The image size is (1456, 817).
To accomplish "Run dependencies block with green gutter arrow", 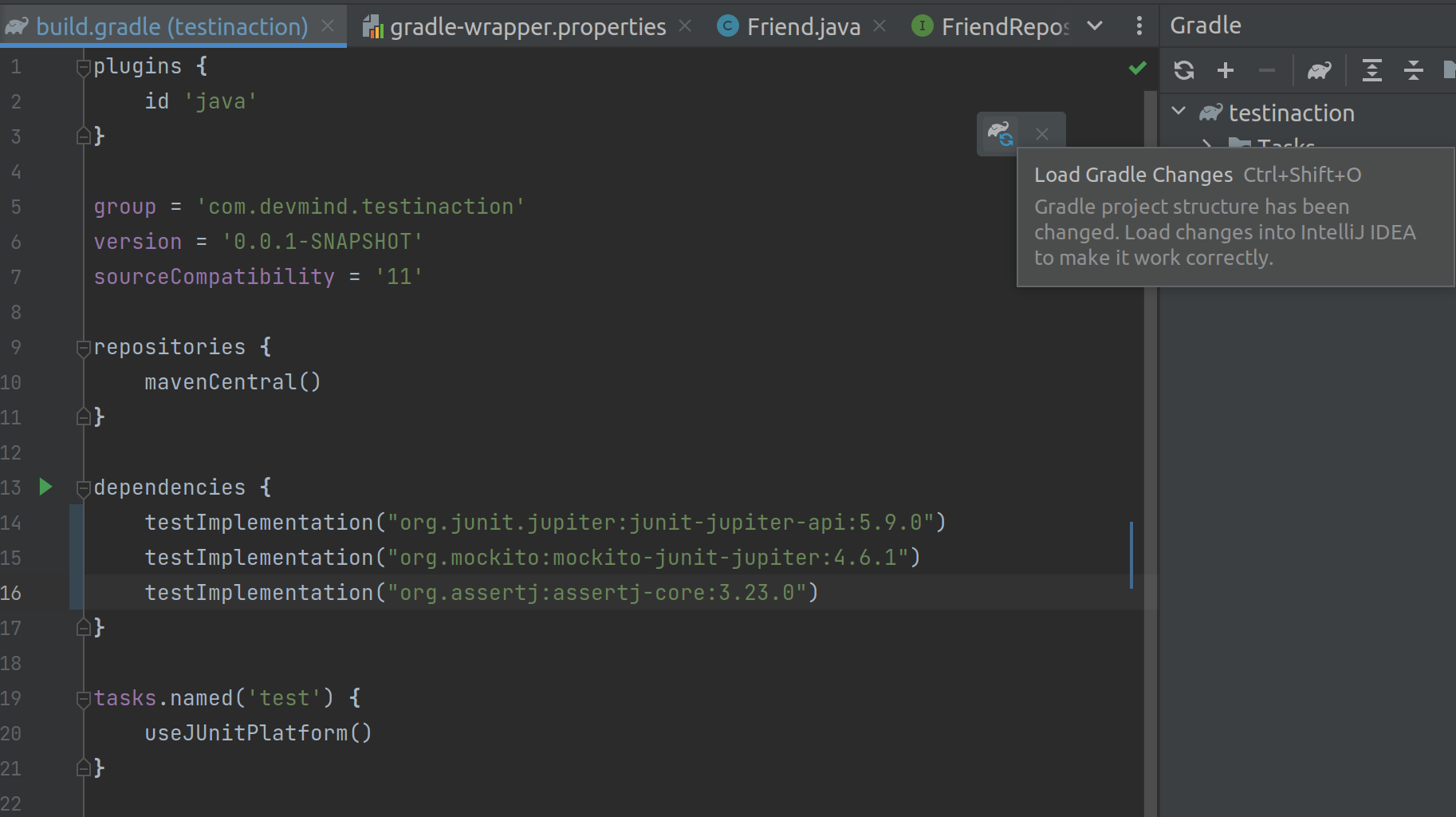I will [x=45, y=487].
